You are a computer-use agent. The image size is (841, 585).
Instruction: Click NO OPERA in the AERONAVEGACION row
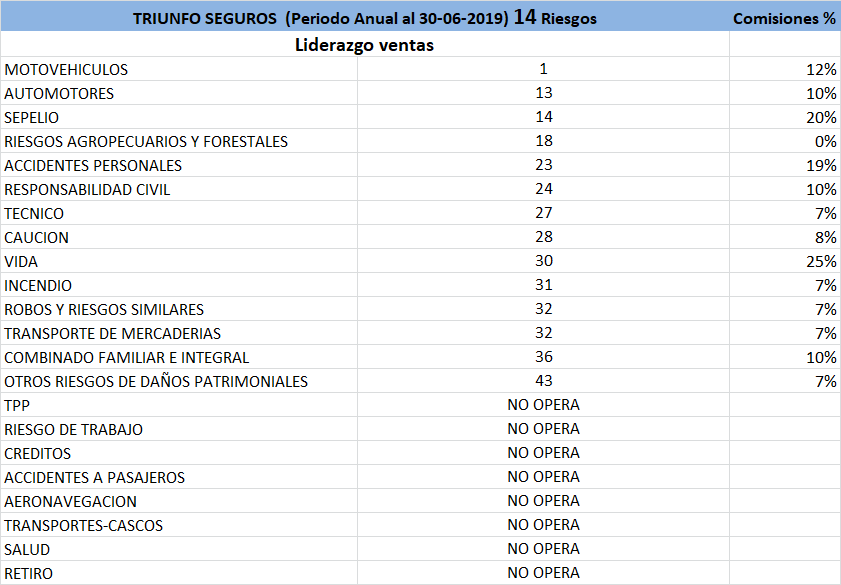click(x=543, y=501)
